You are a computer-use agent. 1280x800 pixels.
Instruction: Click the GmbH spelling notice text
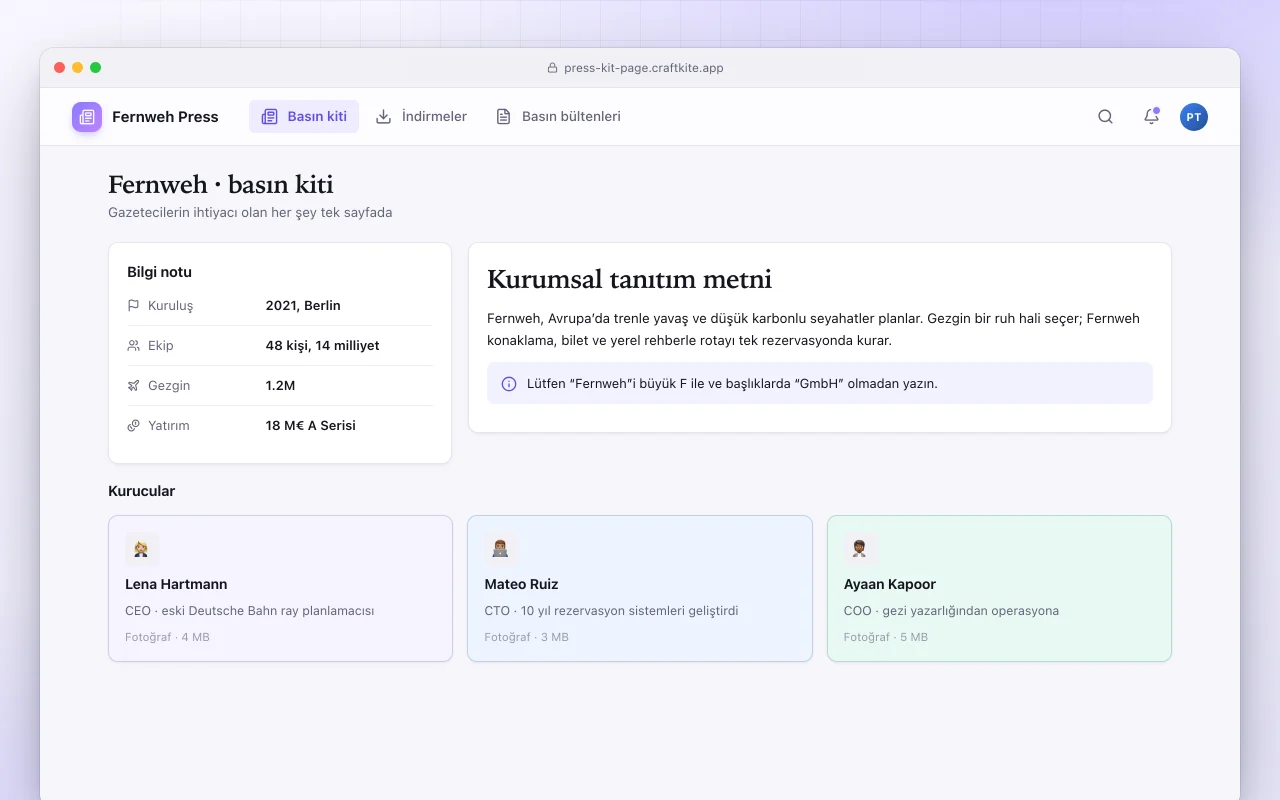[732, 383]
